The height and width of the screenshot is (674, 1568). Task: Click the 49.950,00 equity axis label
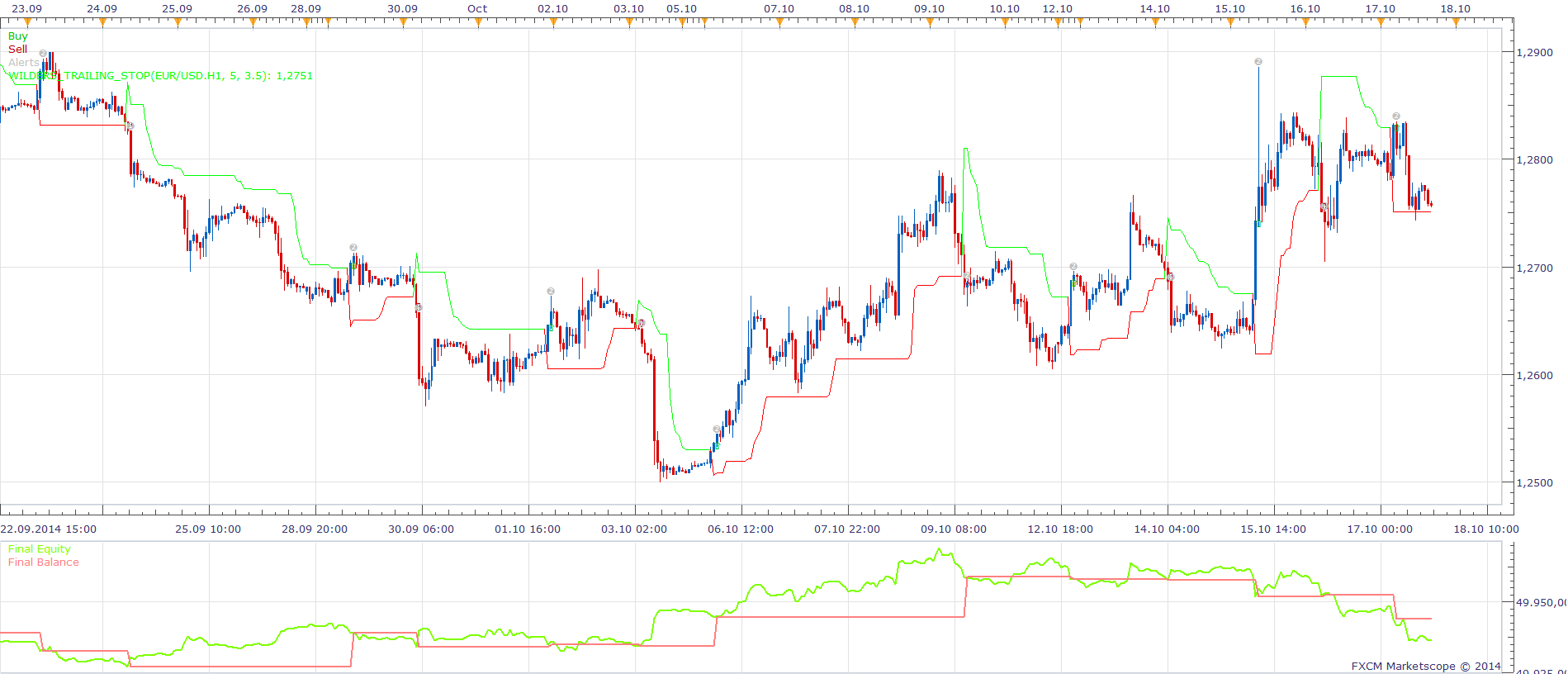(1541, 602)
